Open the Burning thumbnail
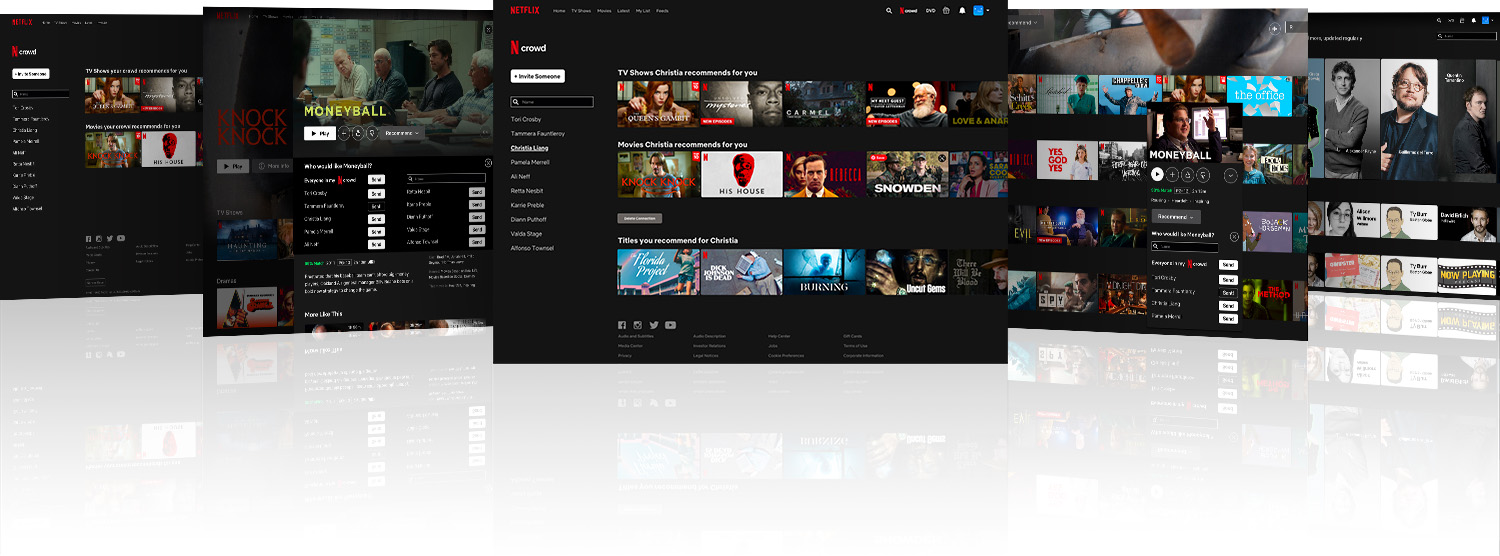The image size is (1500, 556). pyautogui.click(x=824, y=272)
